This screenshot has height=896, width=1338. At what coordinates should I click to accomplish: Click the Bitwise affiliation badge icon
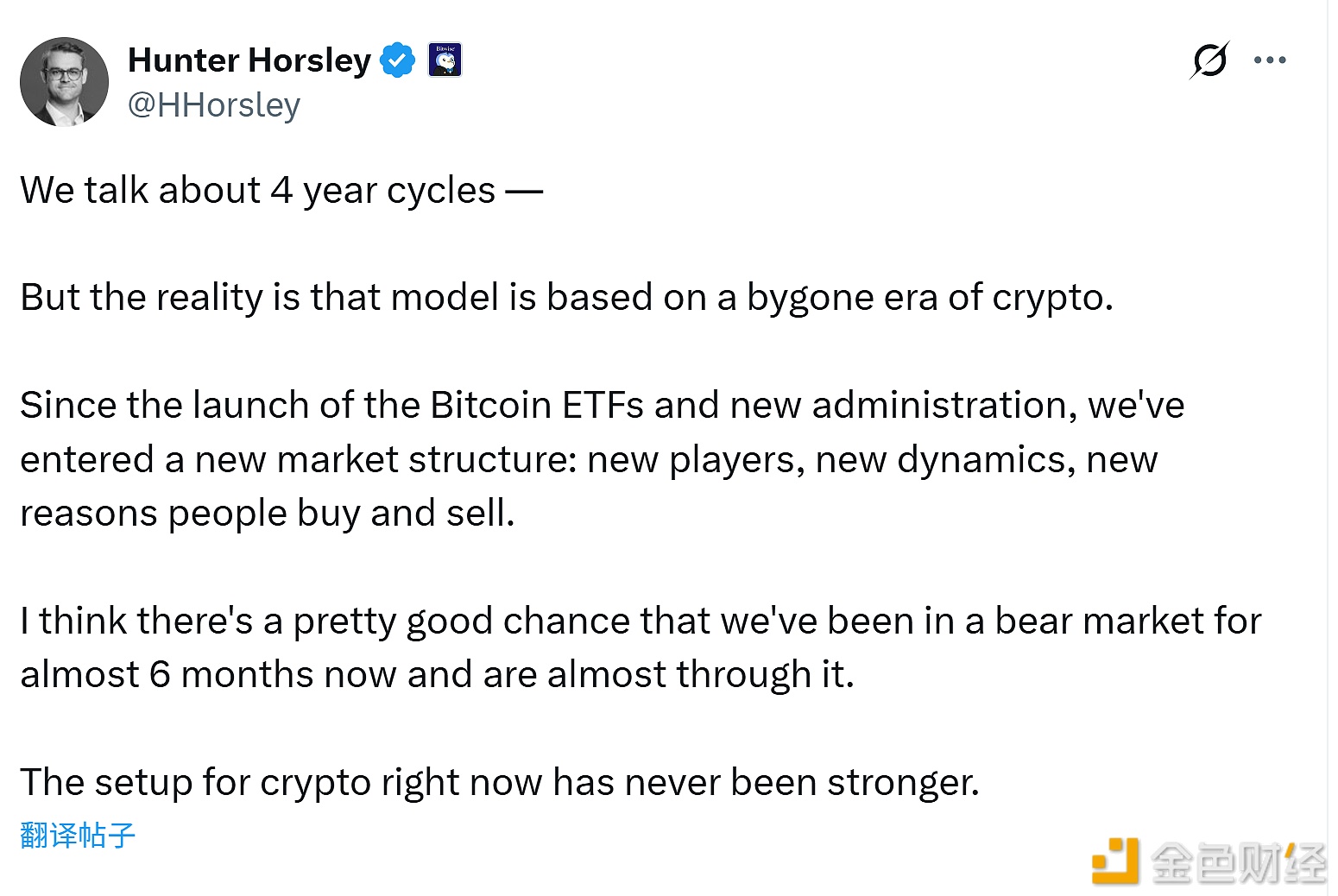point(445,60)
